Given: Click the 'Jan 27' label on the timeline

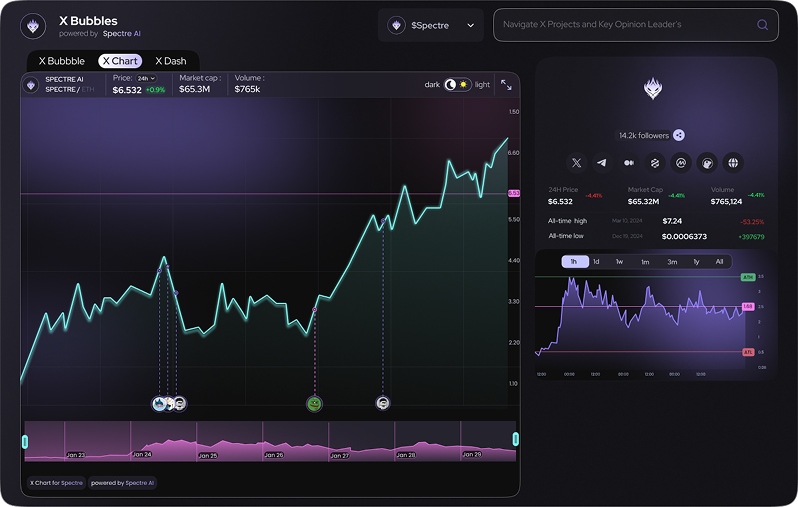Looking at the screenshot, I should pyautogui.click(x=339, y=456).
